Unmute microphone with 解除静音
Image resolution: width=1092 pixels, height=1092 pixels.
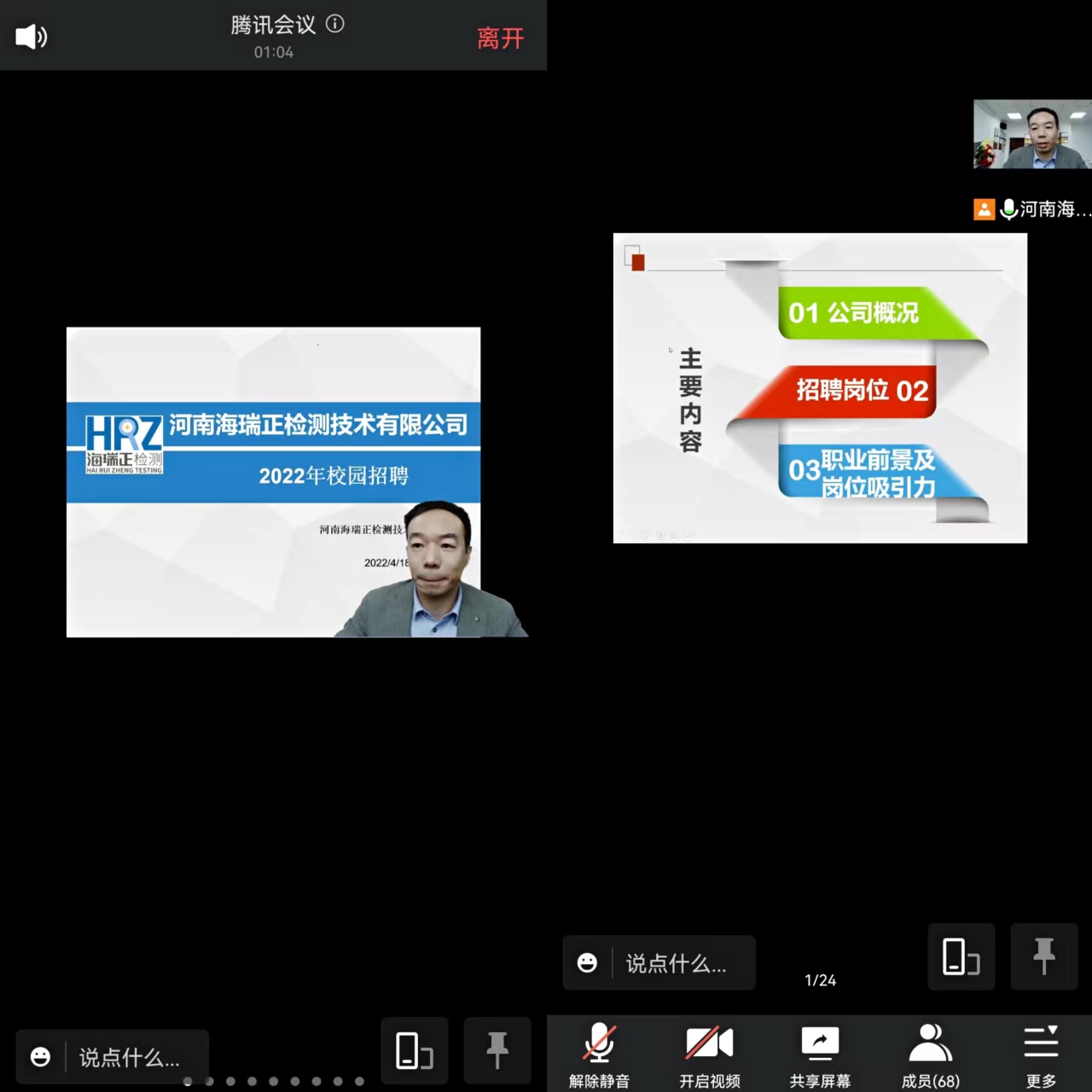(x=599, y=1054)
